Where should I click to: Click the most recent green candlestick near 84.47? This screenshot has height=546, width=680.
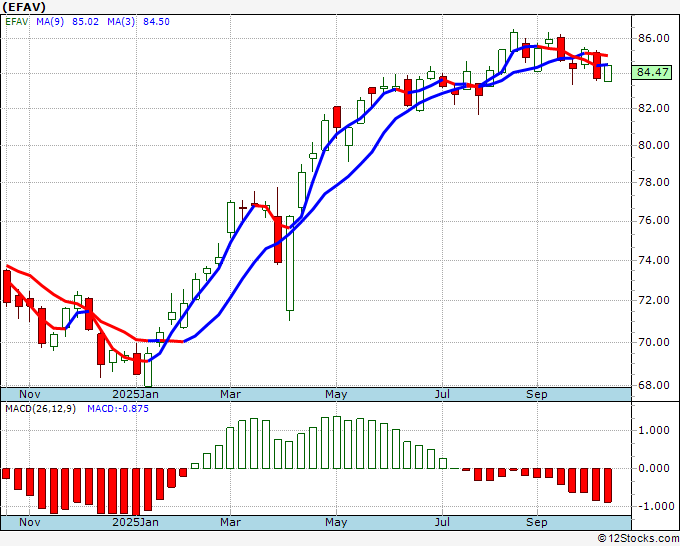(608, 73)
